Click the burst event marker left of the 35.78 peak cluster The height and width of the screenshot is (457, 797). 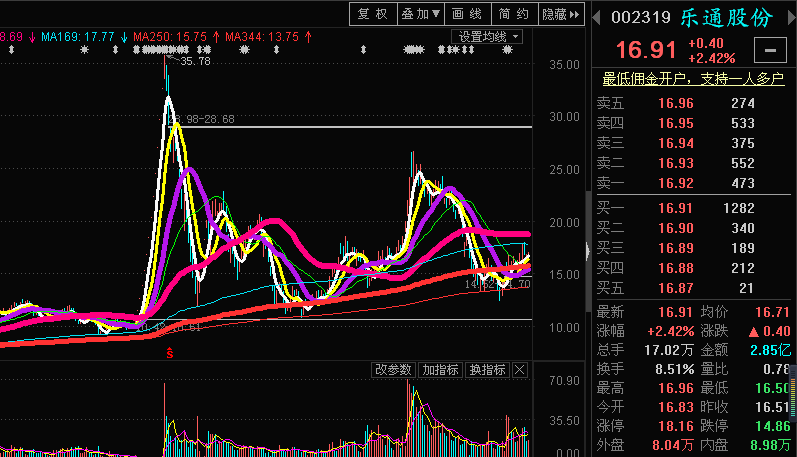[x=84, y=50]
